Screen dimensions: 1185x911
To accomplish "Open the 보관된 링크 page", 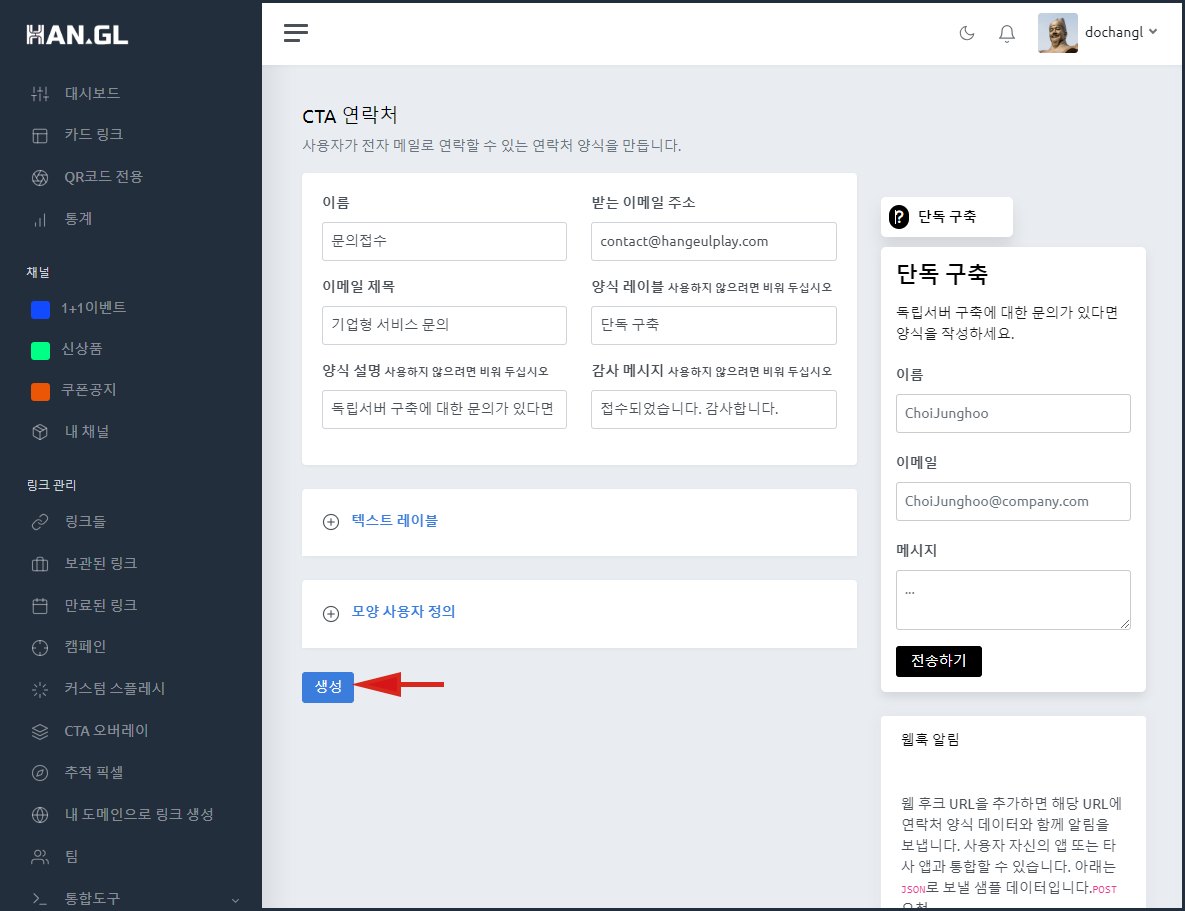I will 101,563.
